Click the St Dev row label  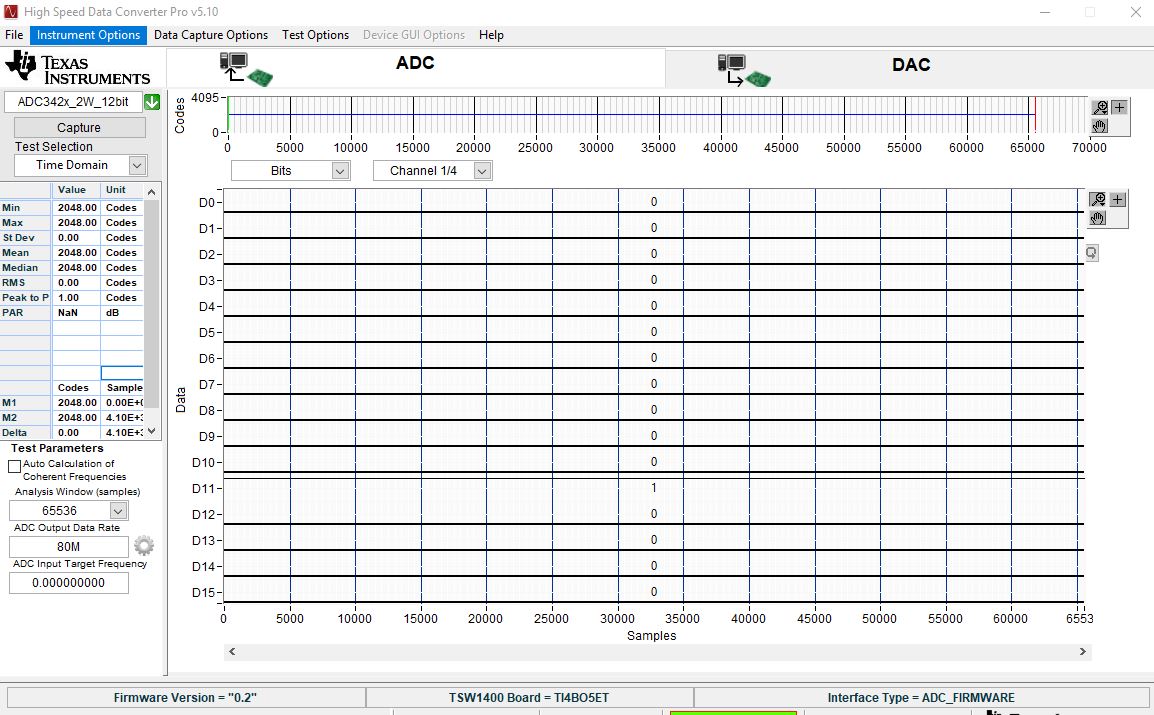tap(25, 238)
